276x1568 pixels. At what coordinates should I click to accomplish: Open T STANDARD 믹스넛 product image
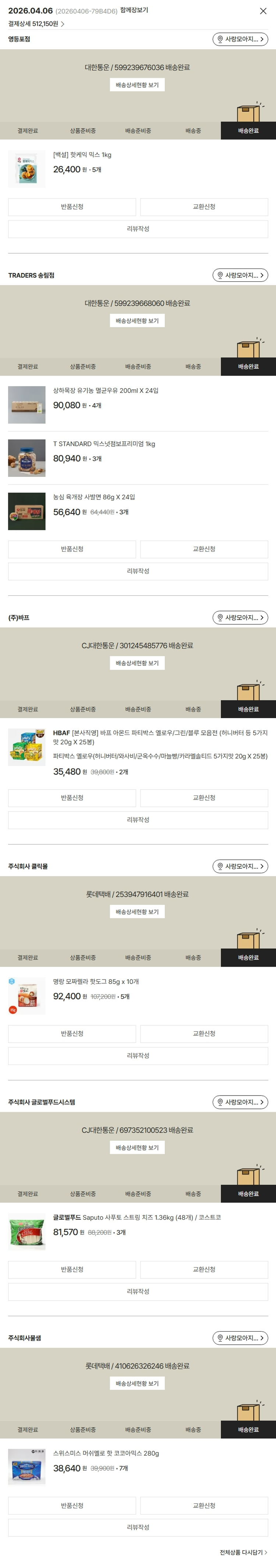coord(27,458)
